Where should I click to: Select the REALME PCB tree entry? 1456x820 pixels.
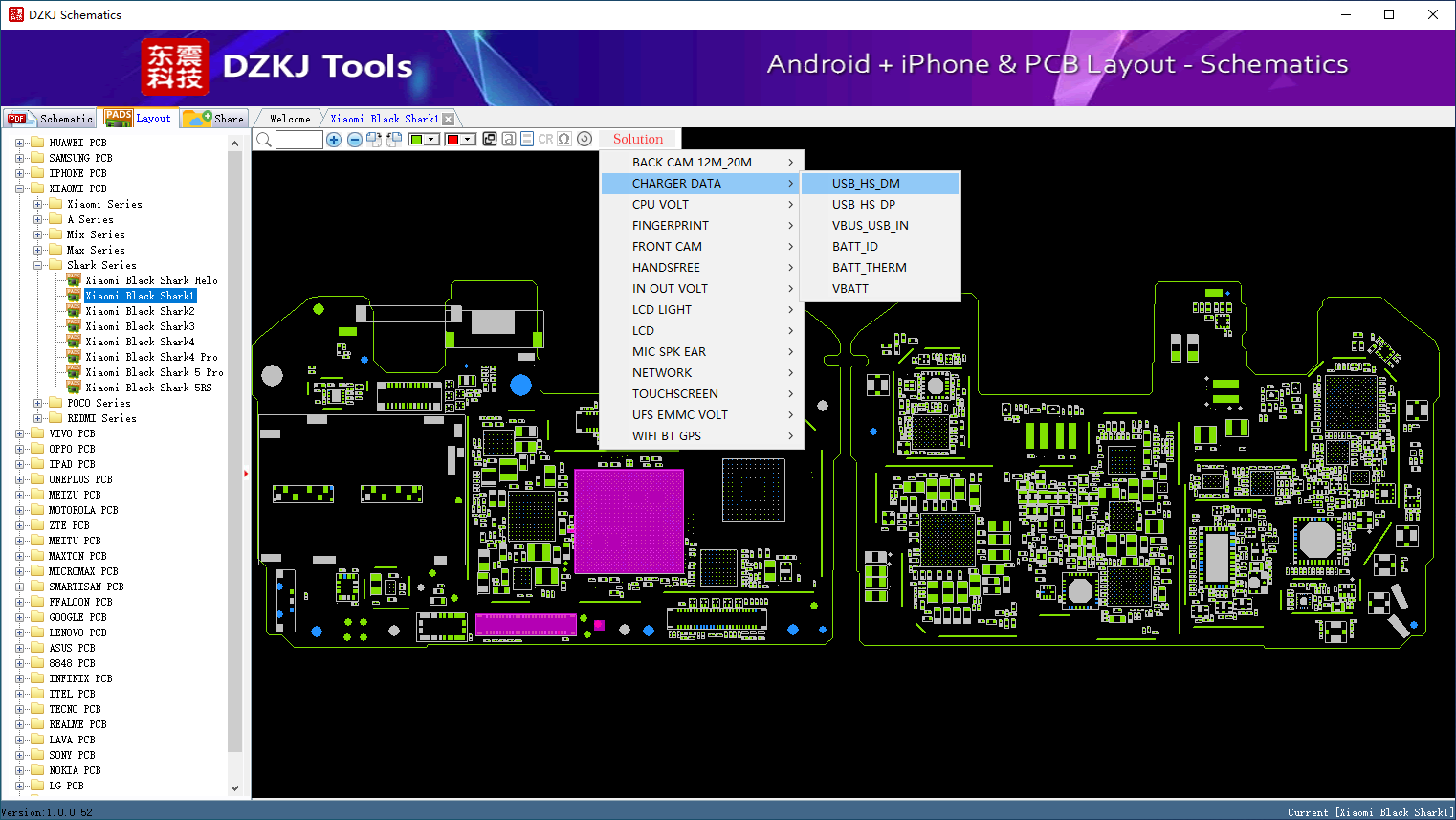[x=77, y=724]
